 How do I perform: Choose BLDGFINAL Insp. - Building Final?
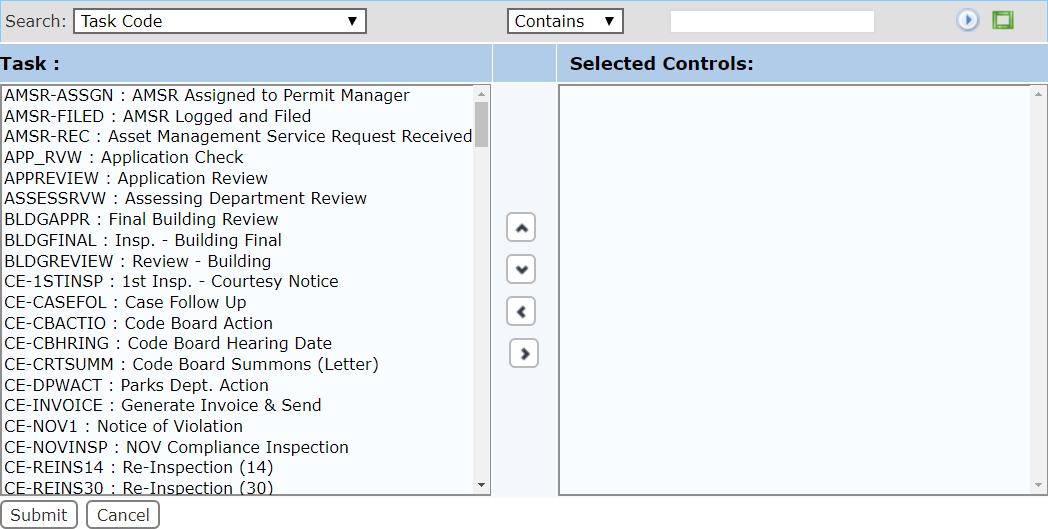click(x=143, y=241)
